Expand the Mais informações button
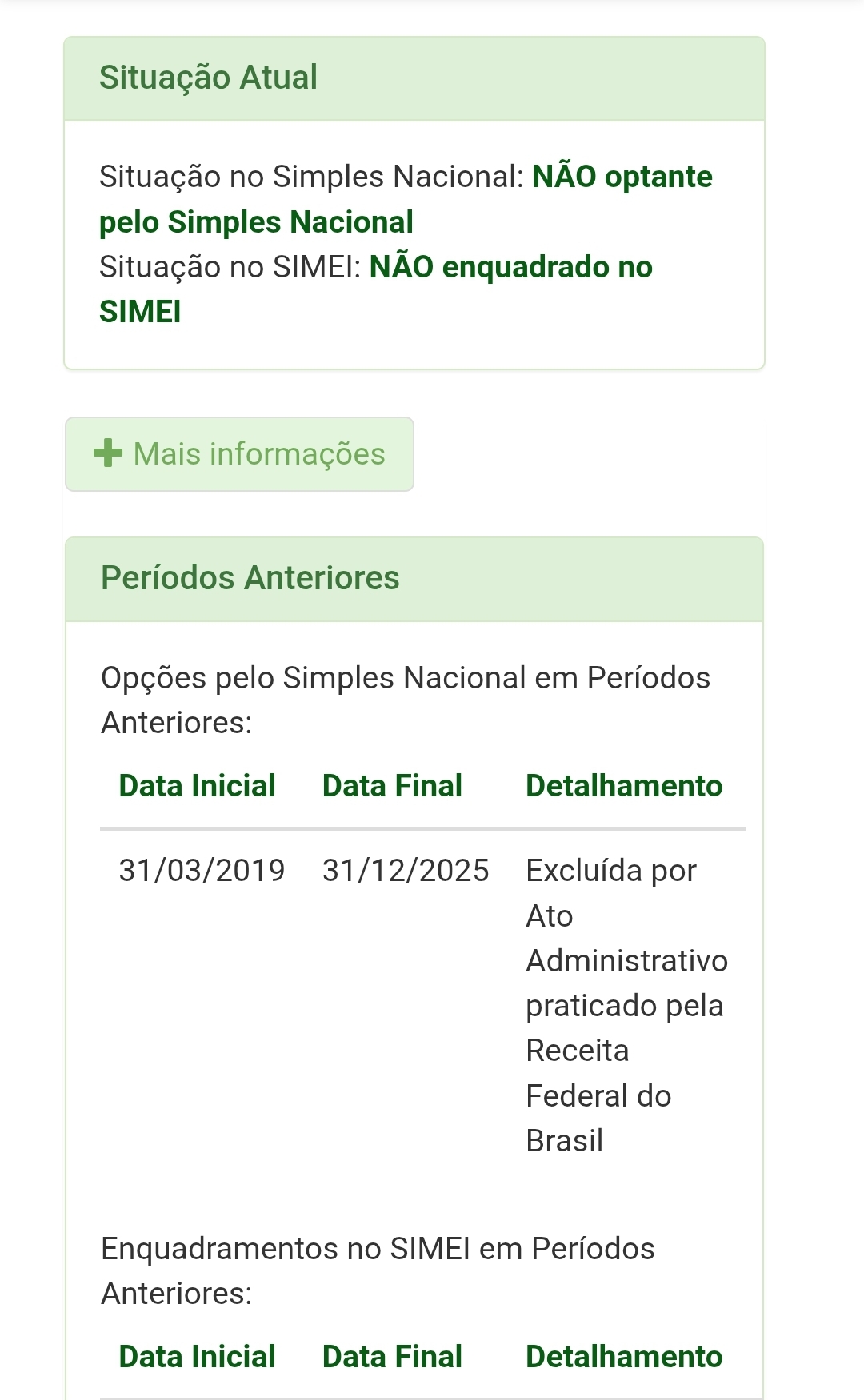The image size is (864, 1400). click(239, 454)
